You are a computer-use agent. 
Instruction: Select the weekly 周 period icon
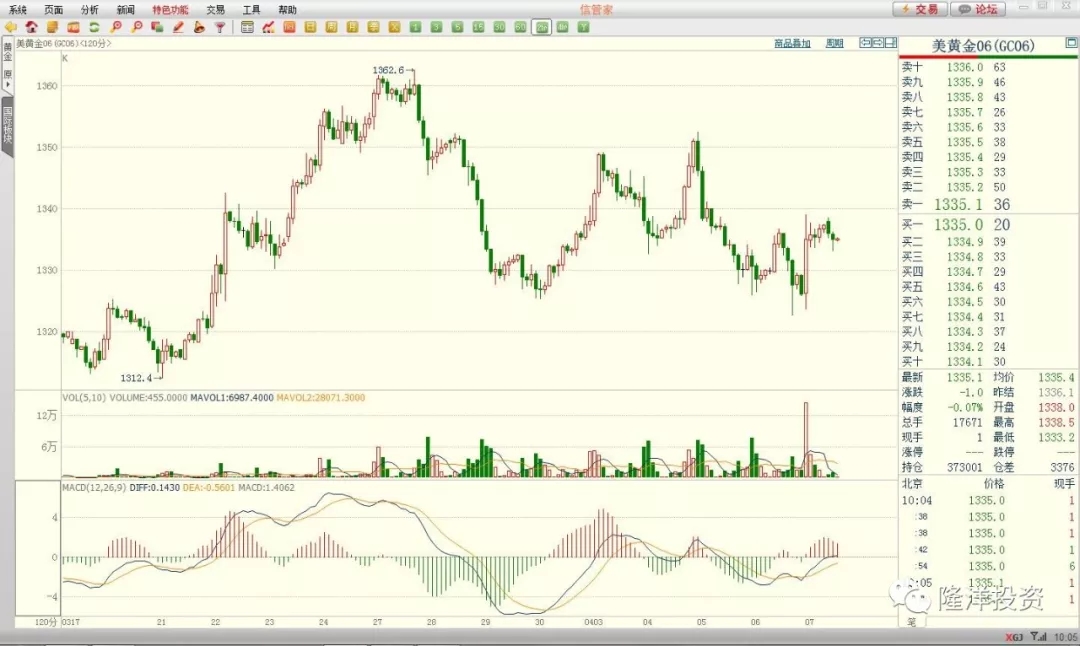[x=331, y=28]
